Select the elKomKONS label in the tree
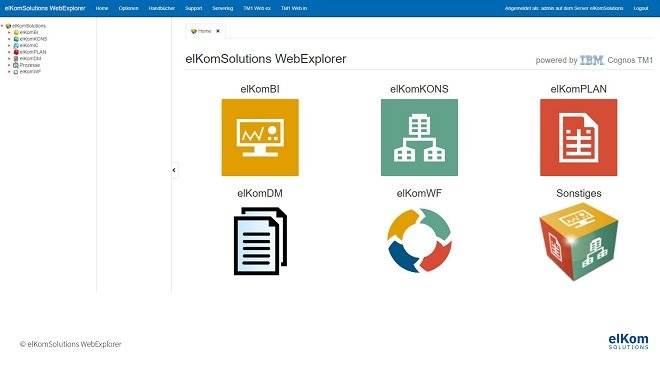Image resolution: width=660 pixels, height=371 pixels. tap(34, 39)
